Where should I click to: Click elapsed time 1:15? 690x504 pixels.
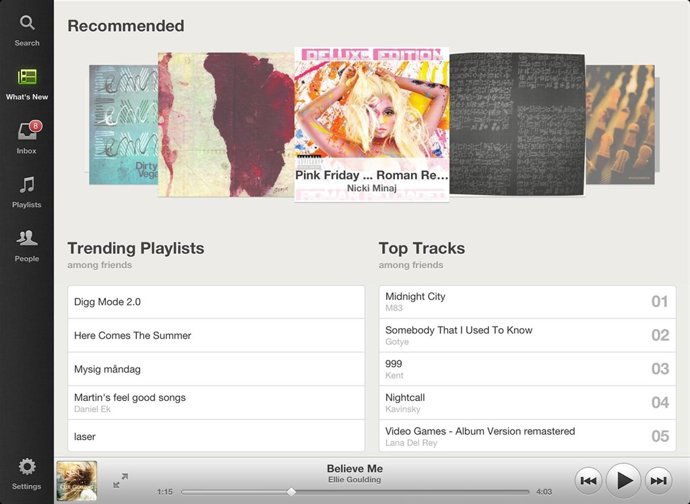coord(165,492)
